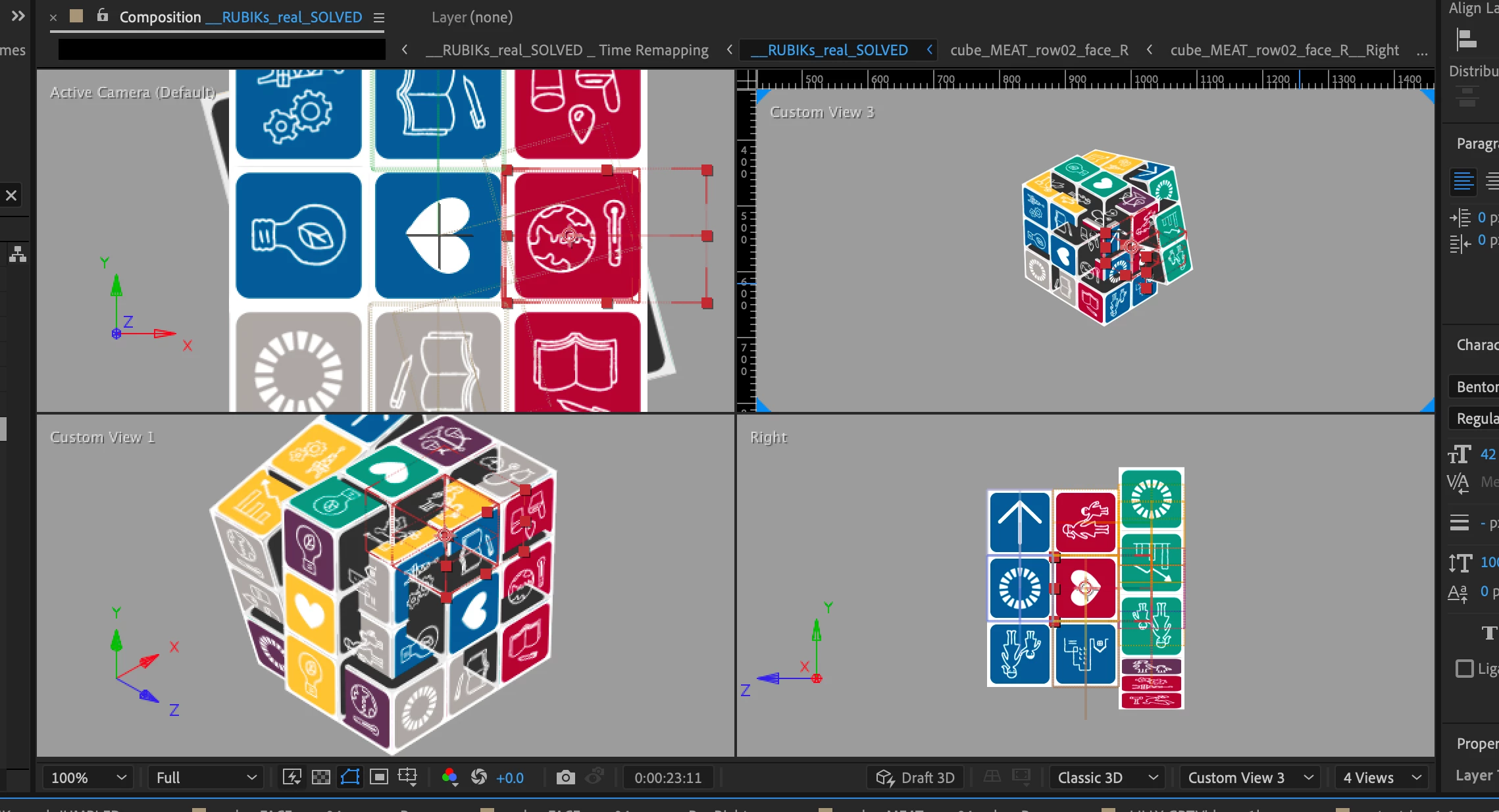This screenshot has width=1499, height=812.
Task: Click the 0:00:23:11 timecode field
Action: tap(667, 778)
